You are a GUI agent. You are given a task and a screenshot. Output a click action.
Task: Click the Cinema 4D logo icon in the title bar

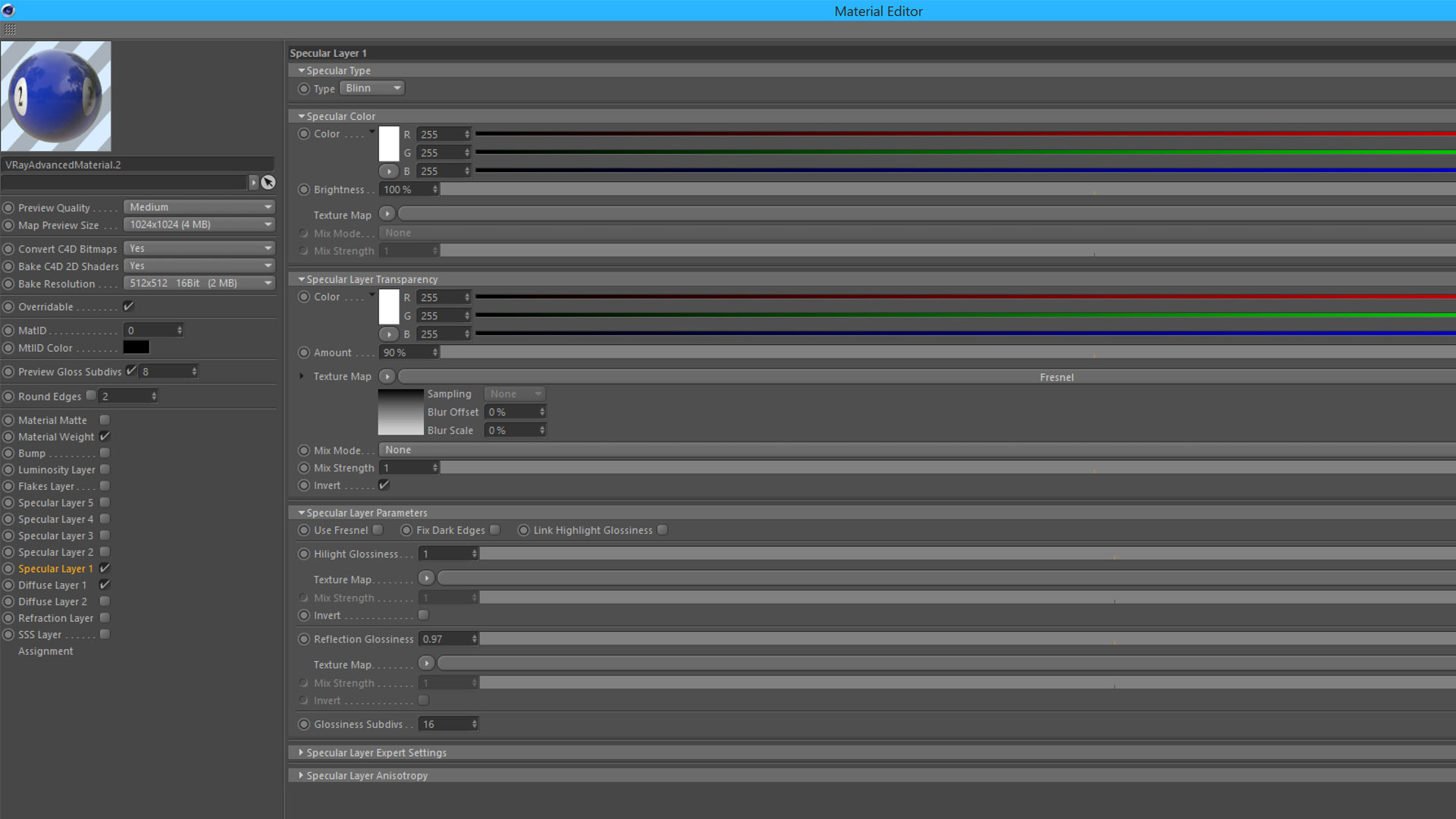[x=8, y=11]
